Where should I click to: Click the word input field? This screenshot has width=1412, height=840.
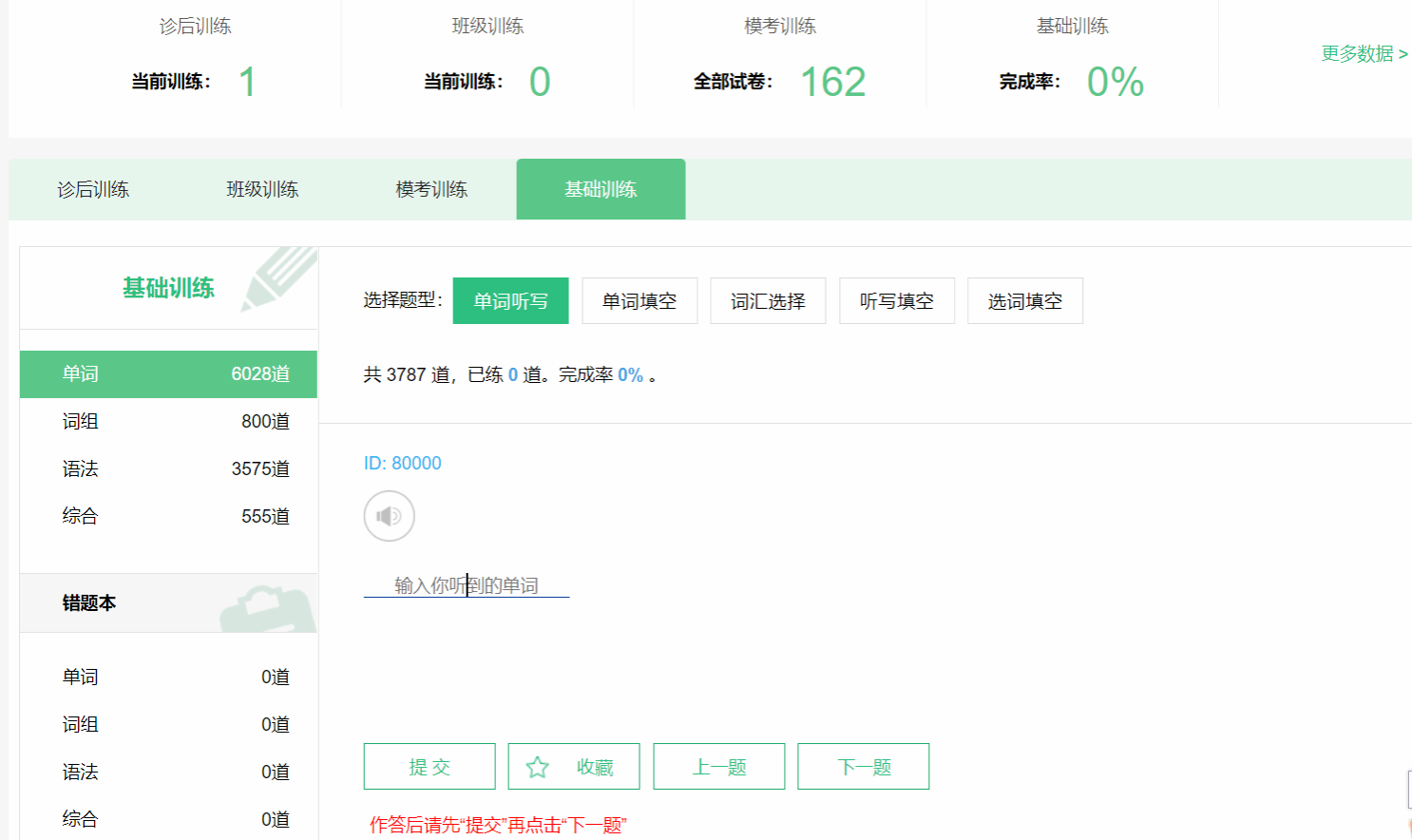[x=467, y=585]
